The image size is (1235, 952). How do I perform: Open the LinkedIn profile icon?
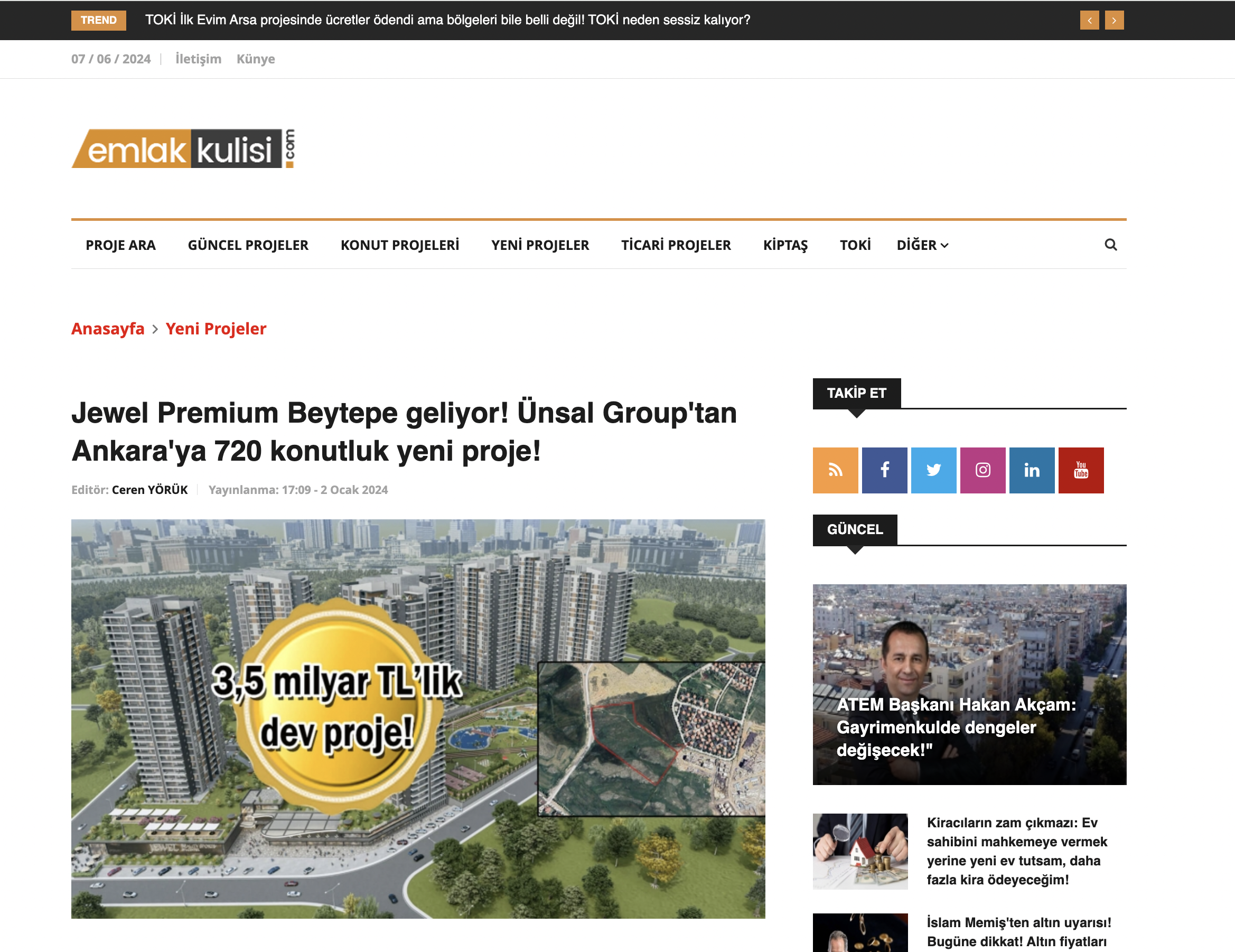click(x=1032, y=470)
